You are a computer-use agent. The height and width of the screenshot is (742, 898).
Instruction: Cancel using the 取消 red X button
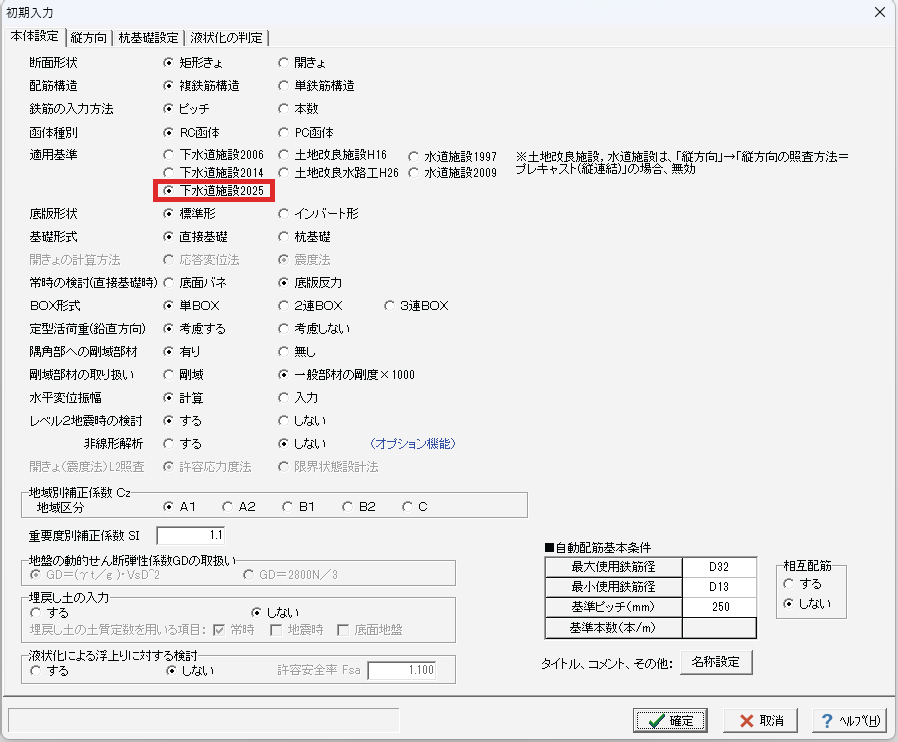coord(761,720)
